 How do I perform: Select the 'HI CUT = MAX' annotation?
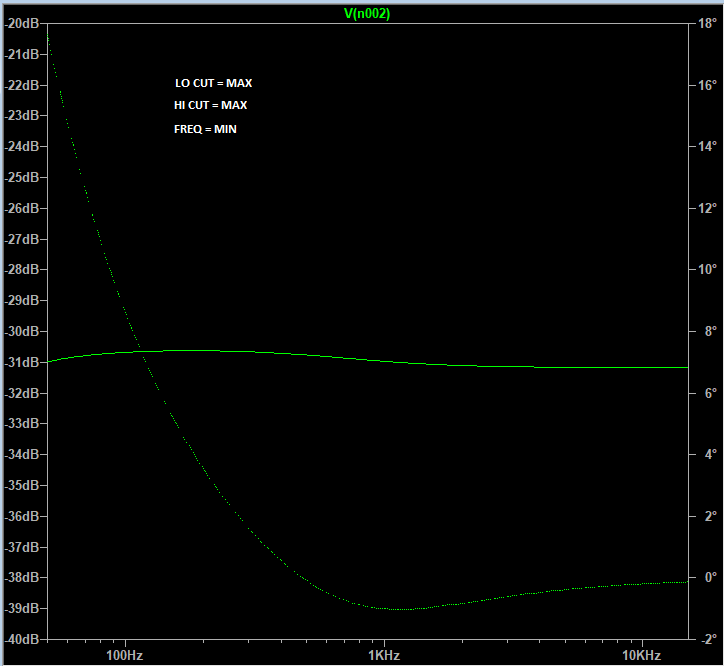tap(210, 105)
